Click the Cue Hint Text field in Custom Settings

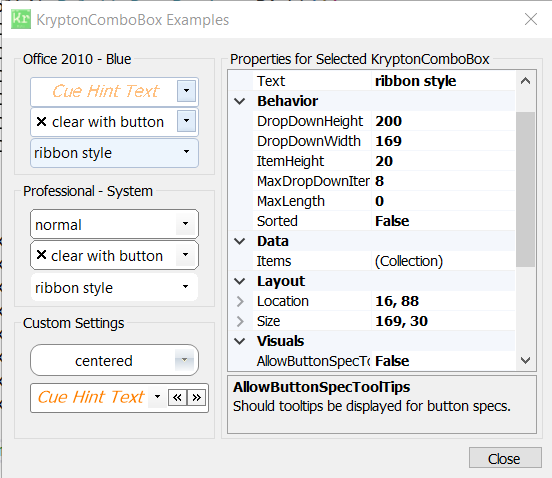(91, 397)
